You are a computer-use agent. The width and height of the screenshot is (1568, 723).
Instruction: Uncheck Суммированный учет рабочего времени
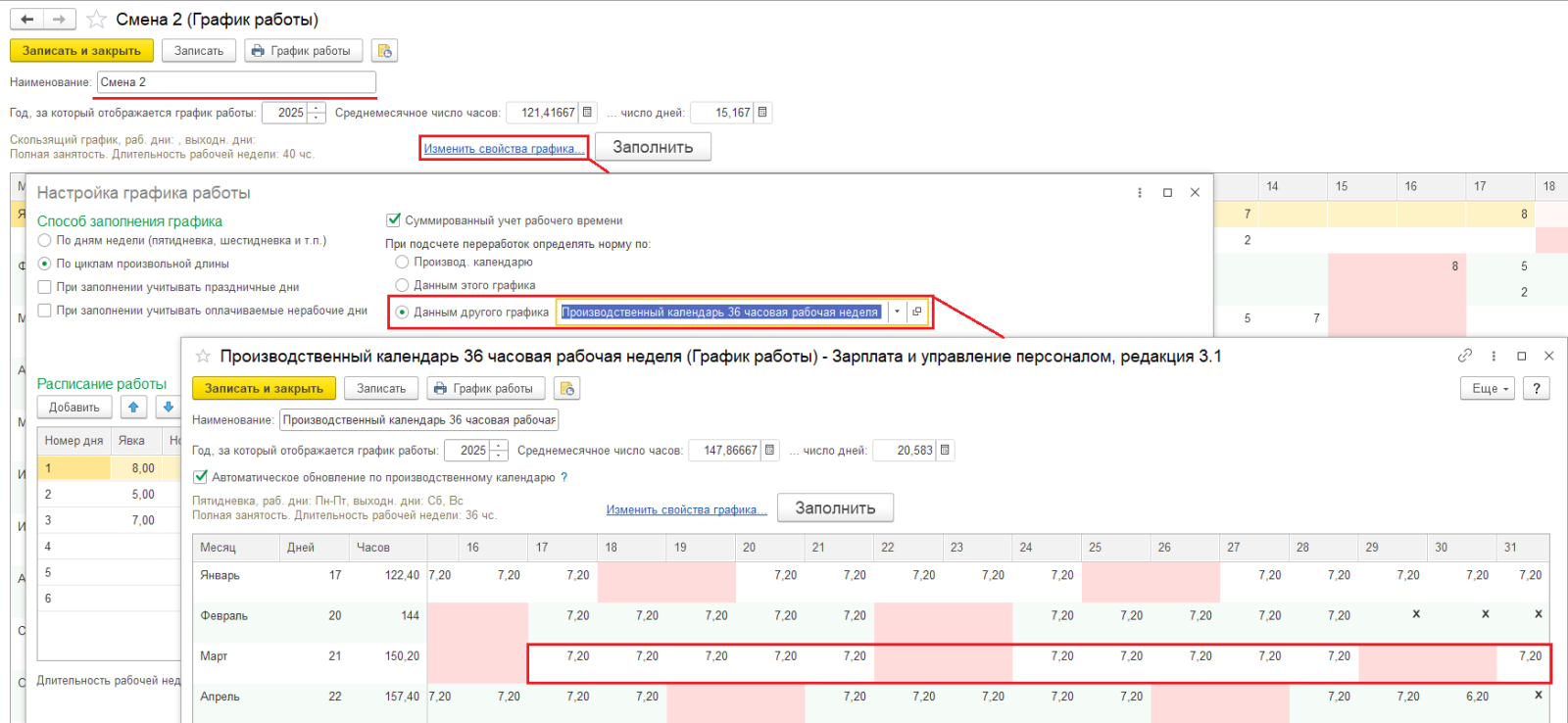tap(394, 220)
